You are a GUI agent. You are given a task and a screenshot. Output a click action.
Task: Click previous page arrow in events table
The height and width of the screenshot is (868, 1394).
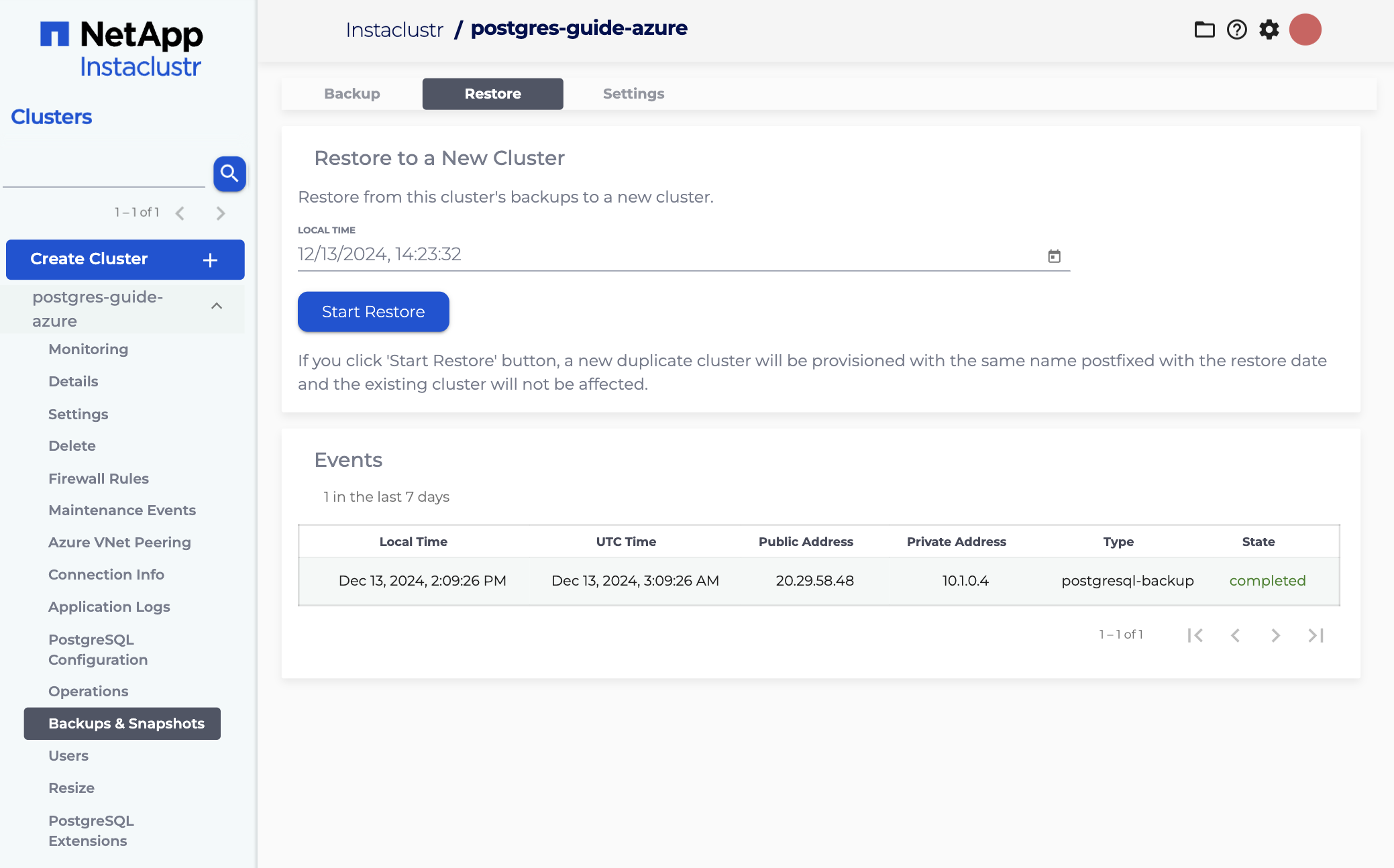(1235, 635)
